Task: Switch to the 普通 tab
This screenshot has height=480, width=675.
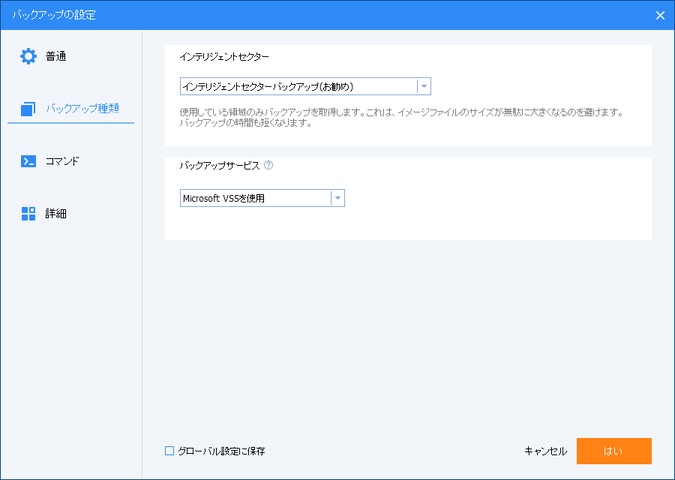Action: (57, 56)
